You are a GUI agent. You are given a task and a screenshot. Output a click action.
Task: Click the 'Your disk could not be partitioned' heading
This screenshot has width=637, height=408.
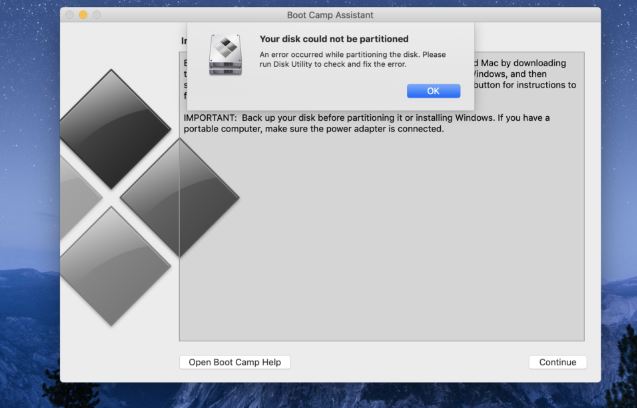pos(334,39)
